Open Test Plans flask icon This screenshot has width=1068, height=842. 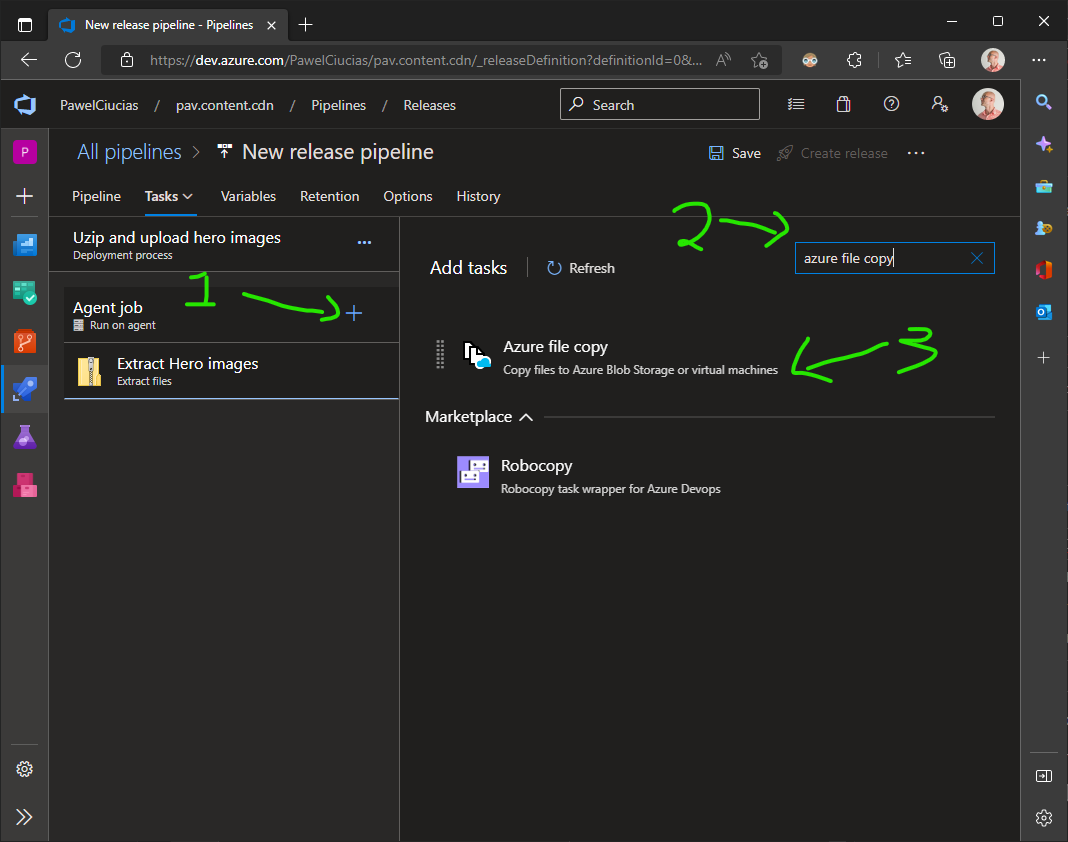click(25, 437)
